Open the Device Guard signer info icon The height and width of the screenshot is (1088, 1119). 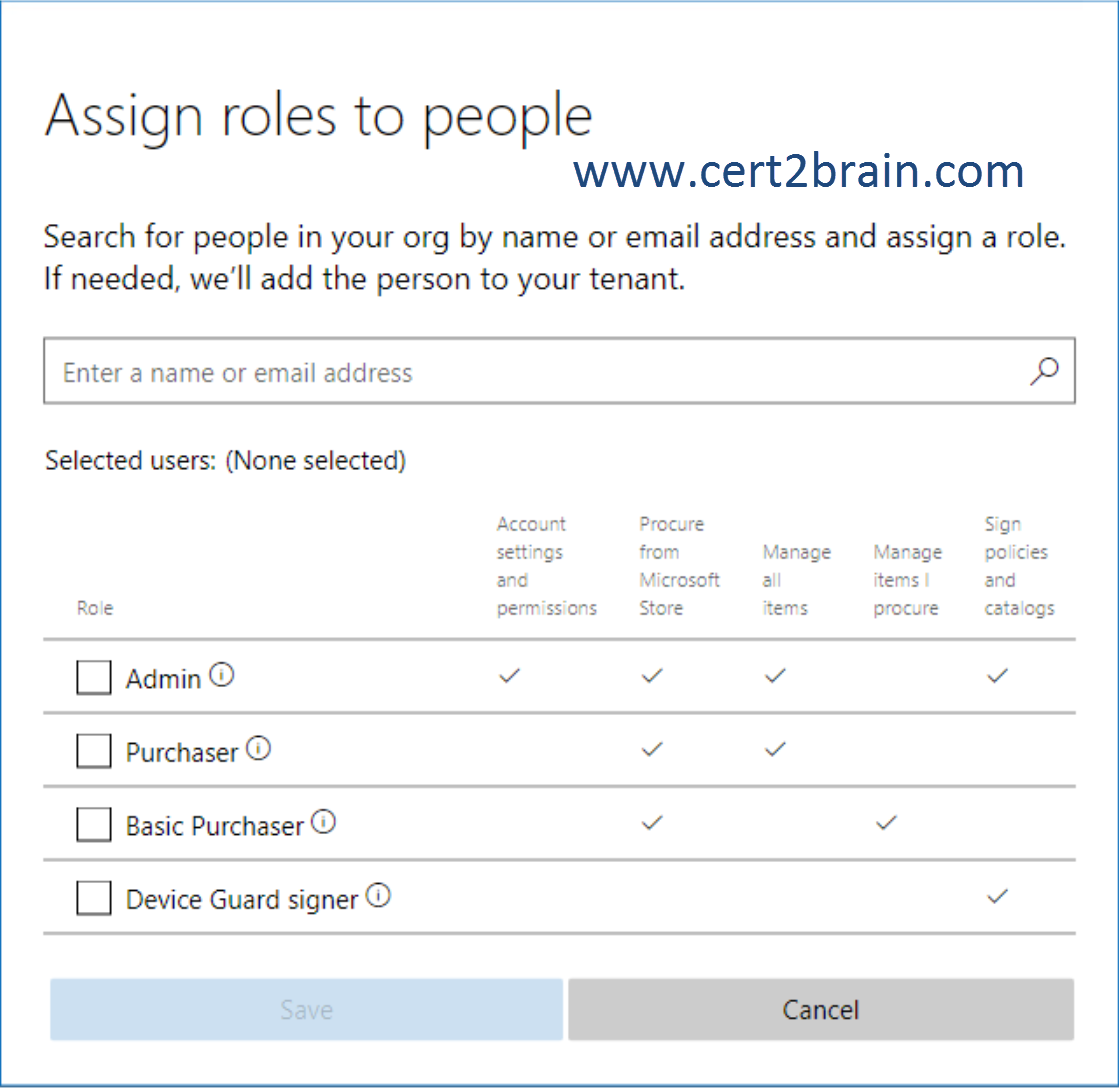pyautogui.click(x=378, y=895)
